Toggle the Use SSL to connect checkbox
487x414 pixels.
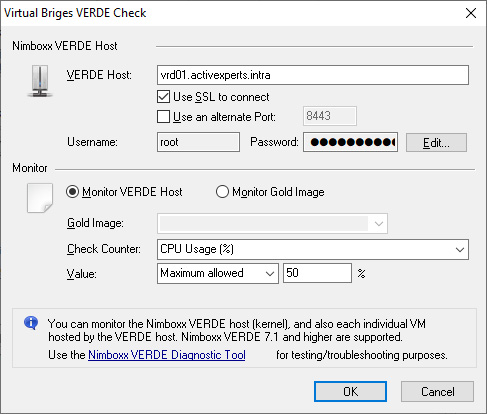coord(163,97)
